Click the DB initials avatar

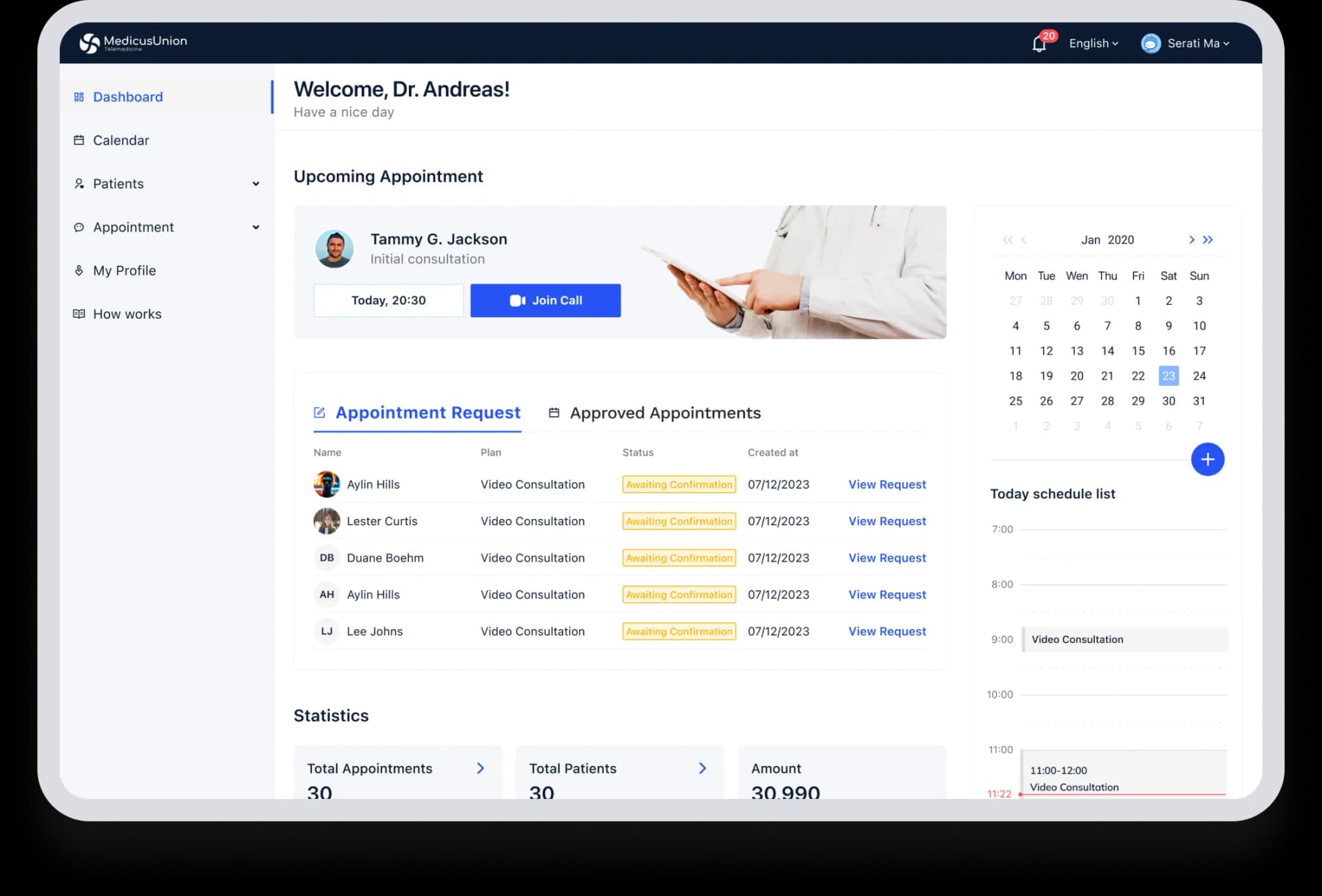coord(327,558)
